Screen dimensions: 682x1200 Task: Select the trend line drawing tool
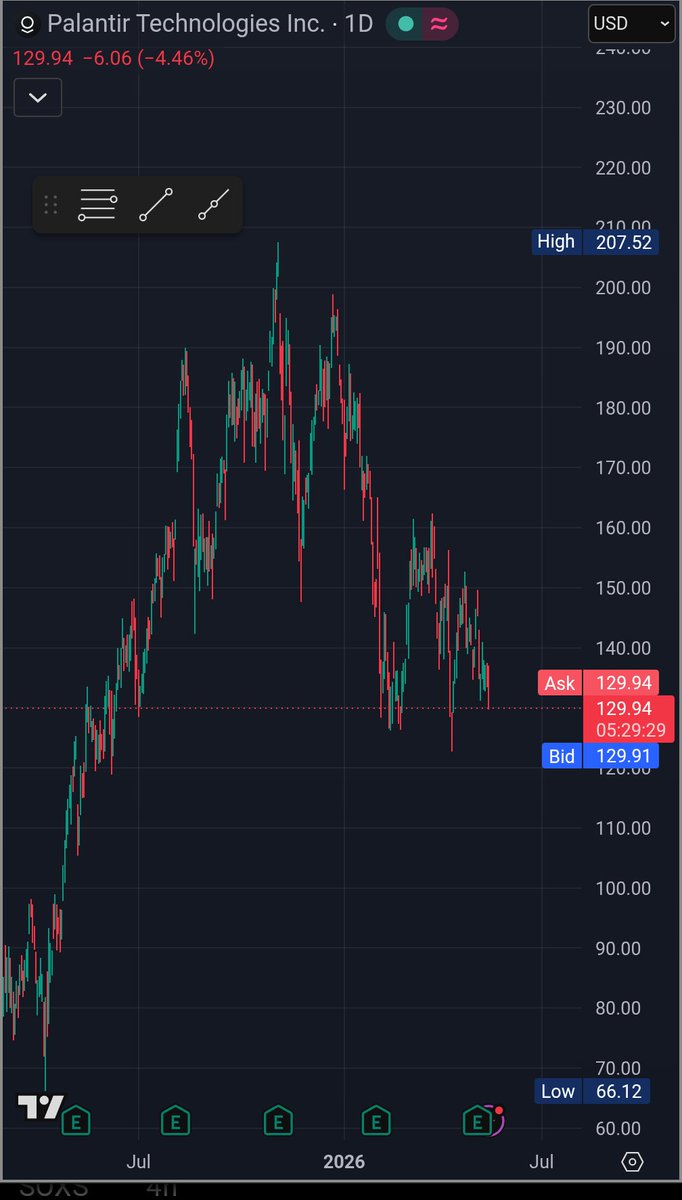(156, 205)
